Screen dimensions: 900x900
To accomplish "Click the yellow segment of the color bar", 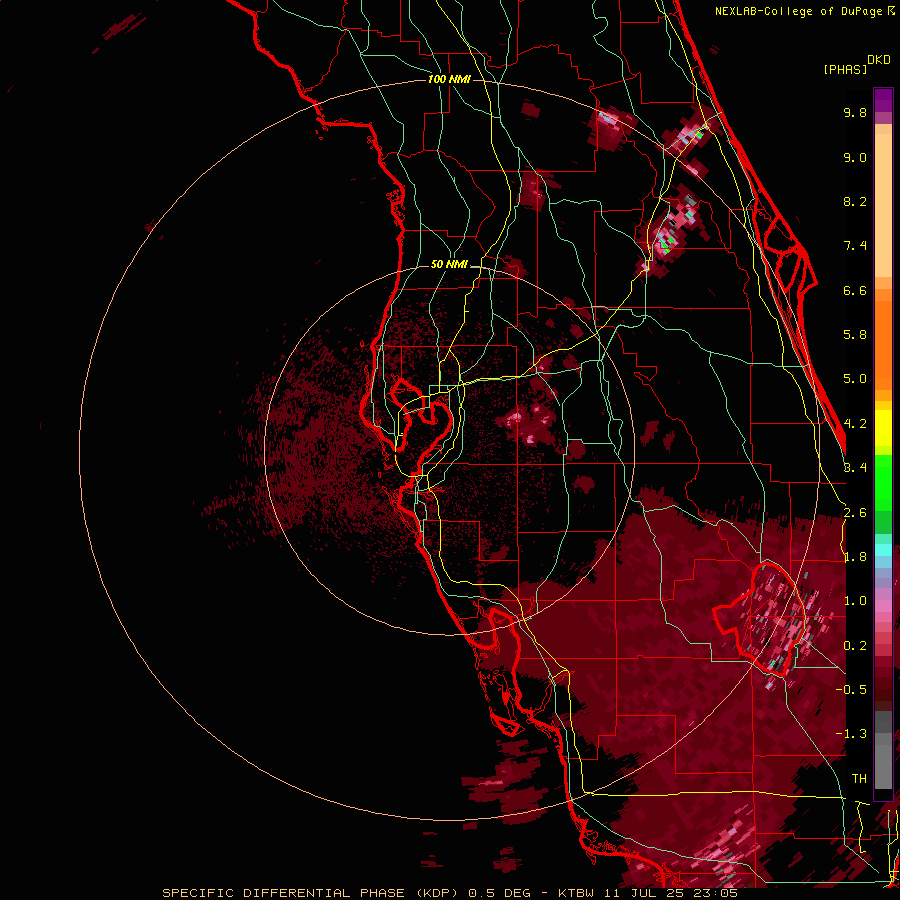I will [883, 428].
